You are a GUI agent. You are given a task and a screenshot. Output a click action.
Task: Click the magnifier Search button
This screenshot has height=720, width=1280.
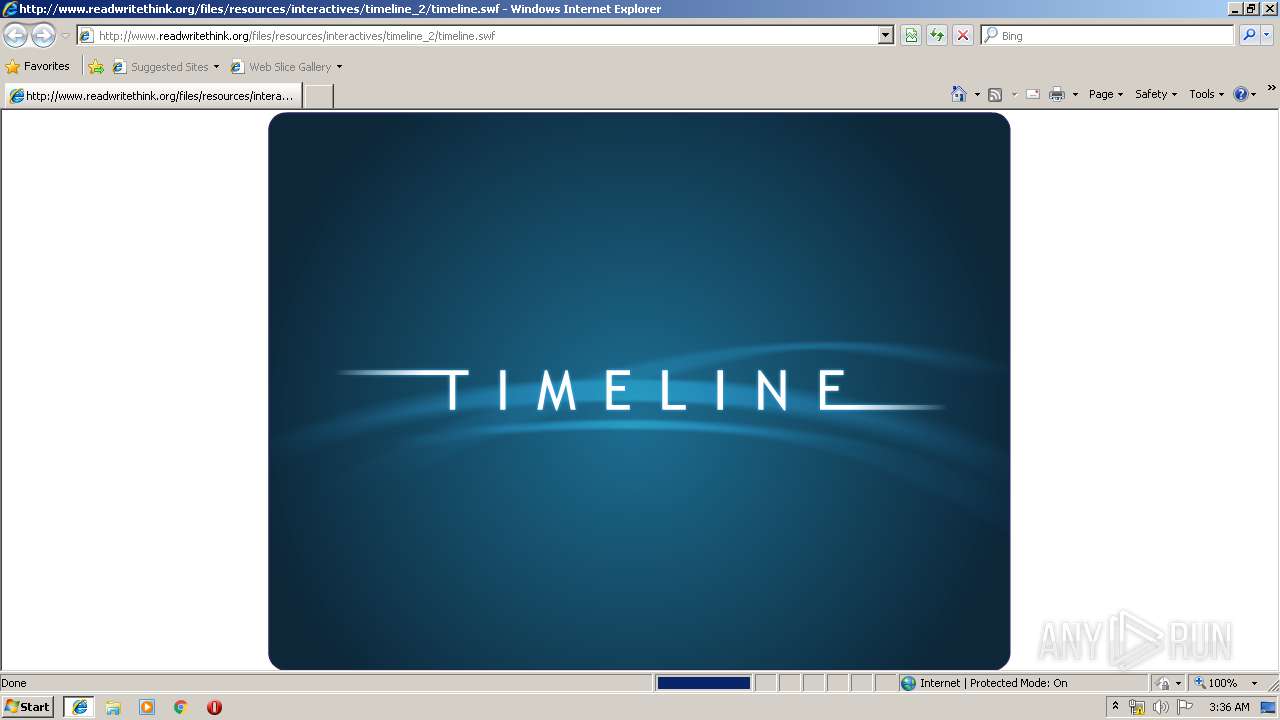pyautogui.click(x=1249, y=35)
